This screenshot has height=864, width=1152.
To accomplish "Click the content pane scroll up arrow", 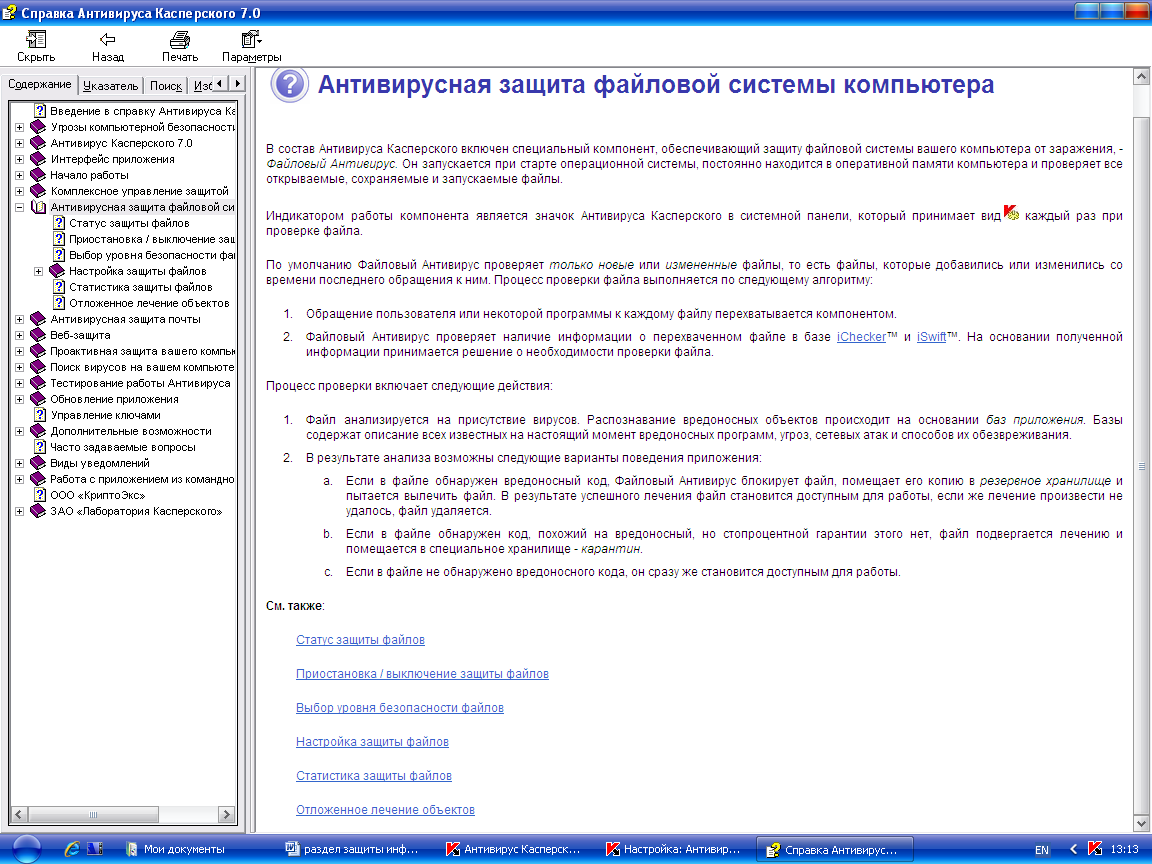I will point(1141,76).
